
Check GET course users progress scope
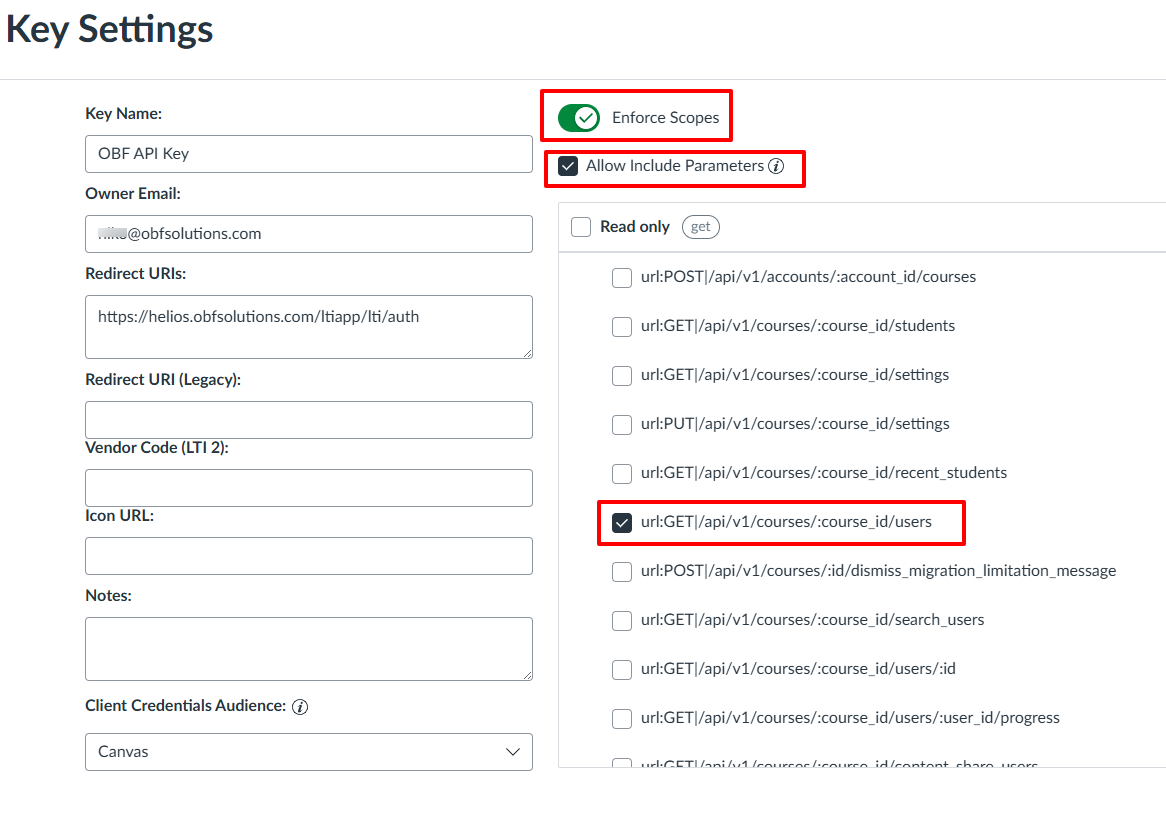[x=622, y=718]
